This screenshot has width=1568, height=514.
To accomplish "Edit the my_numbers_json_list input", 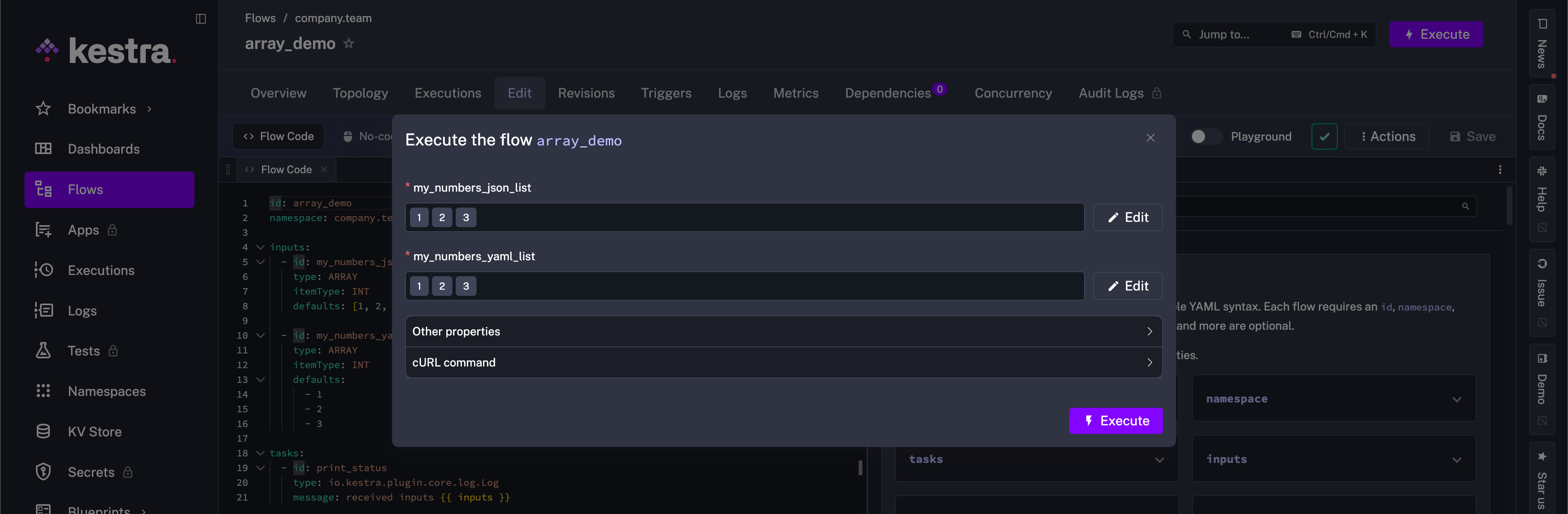I will pyautogui.click(x=1127, y=218).
